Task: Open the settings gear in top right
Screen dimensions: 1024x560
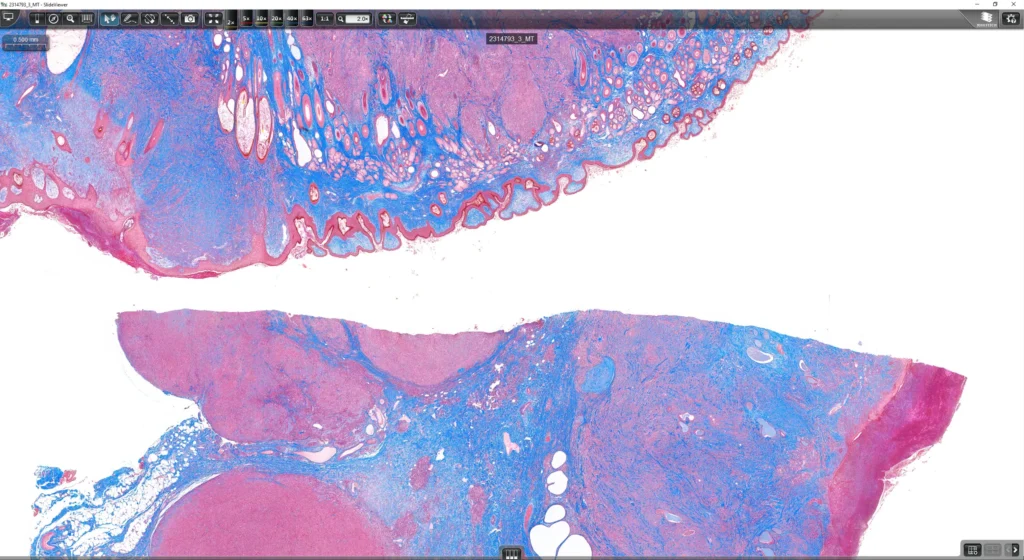Action: click(1011, 19)
